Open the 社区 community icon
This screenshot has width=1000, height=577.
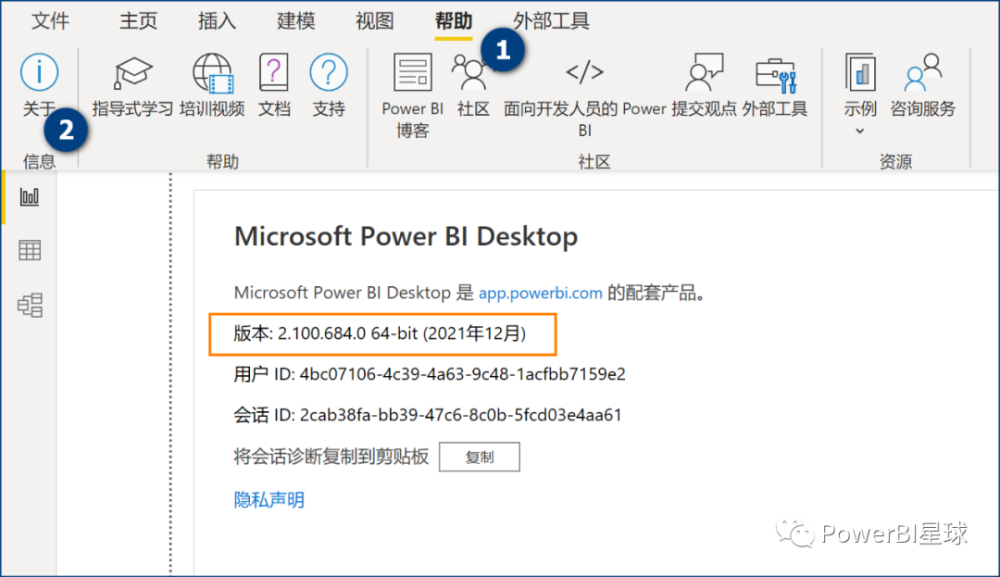point(473,73)
